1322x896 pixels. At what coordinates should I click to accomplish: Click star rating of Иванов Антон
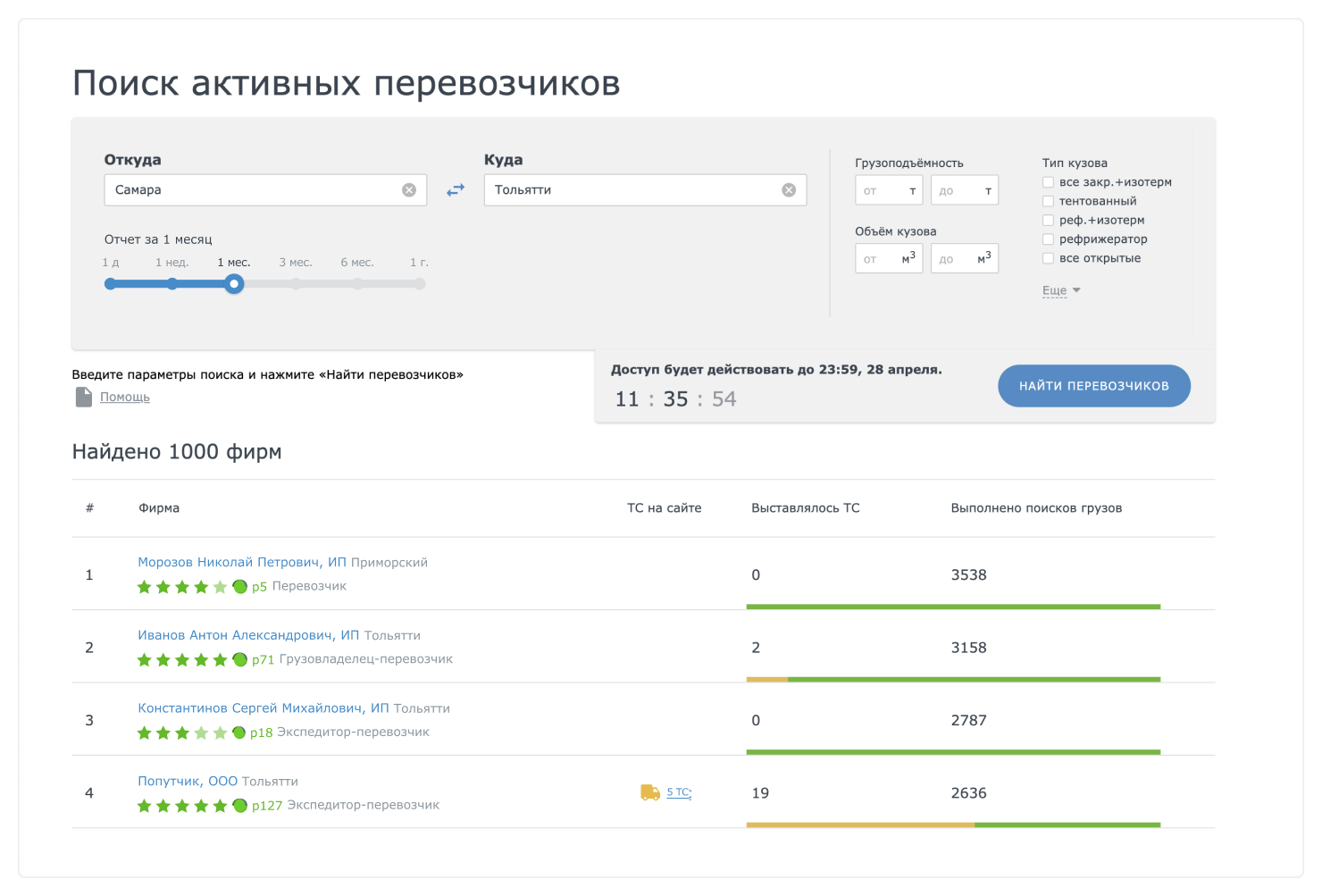pyautogui.click(x=182, y=660)
